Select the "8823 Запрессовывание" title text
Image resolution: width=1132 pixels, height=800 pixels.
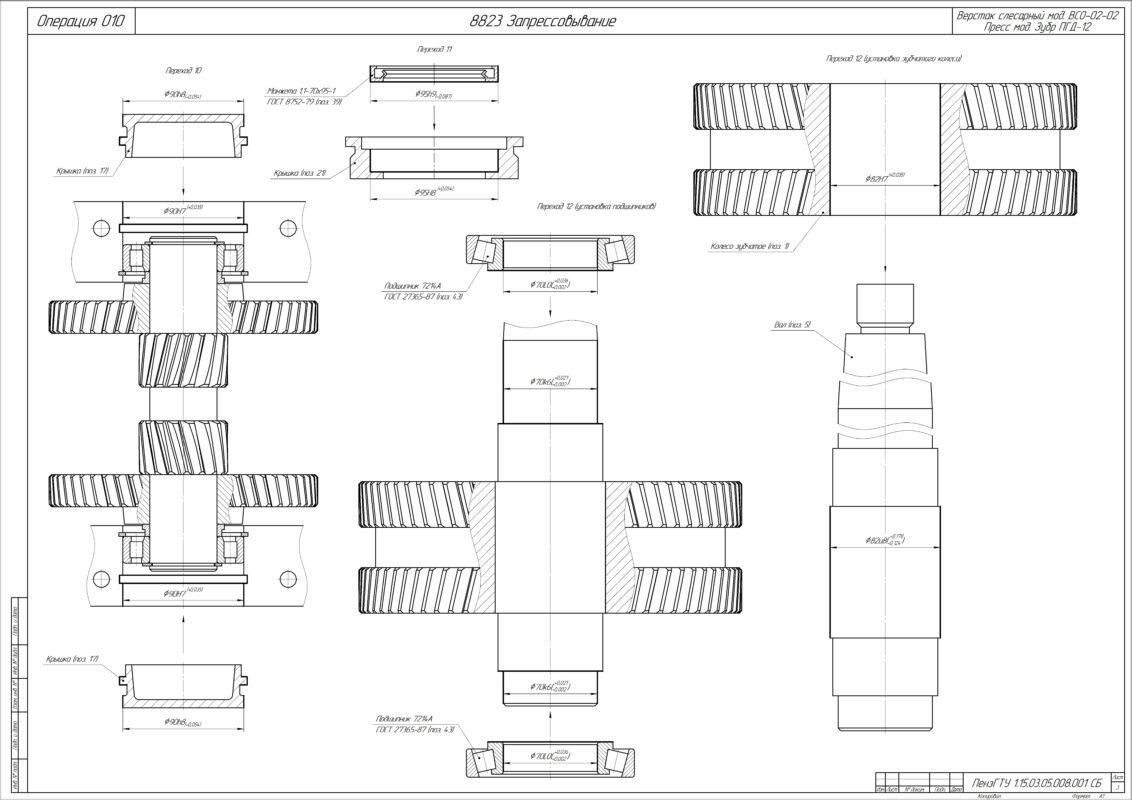click(x=542, y=22)
